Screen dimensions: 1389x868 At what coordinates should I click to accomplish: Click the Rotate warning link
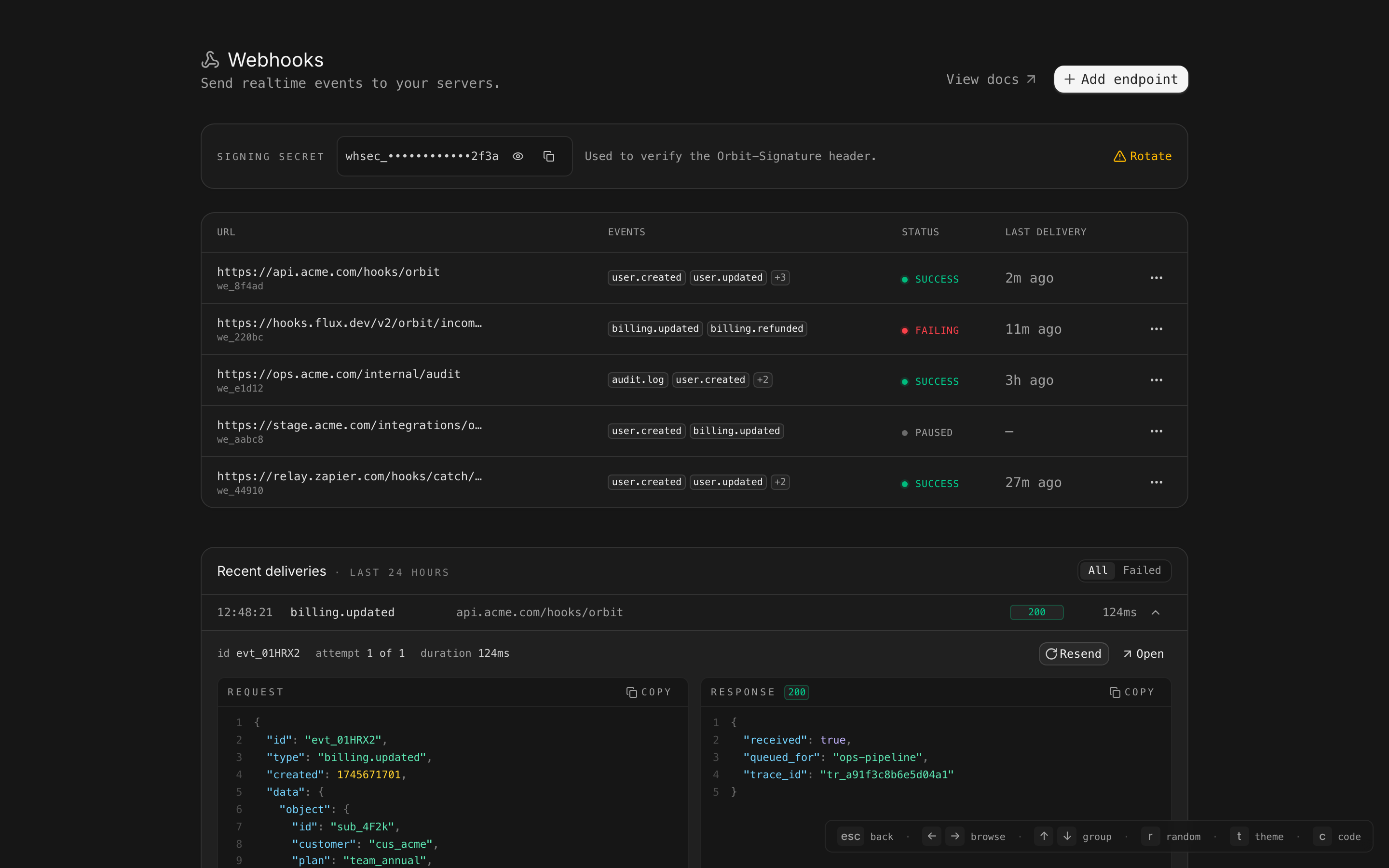1142,156
